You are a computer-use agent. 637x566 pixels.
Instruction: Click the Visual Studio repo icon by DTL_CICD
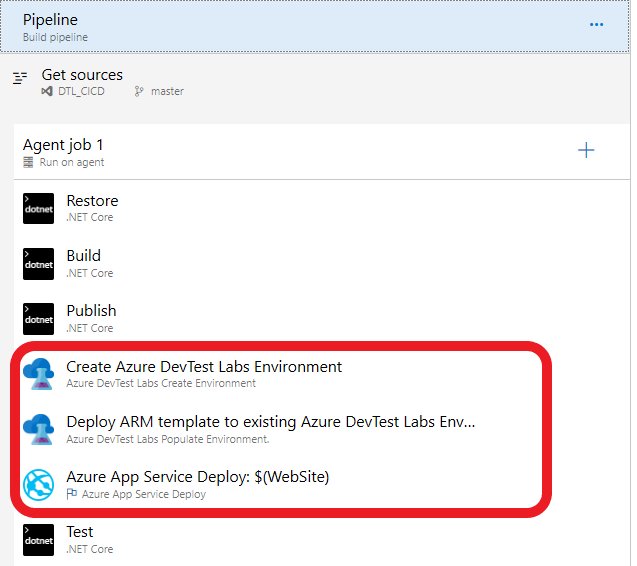coord(47,91)
